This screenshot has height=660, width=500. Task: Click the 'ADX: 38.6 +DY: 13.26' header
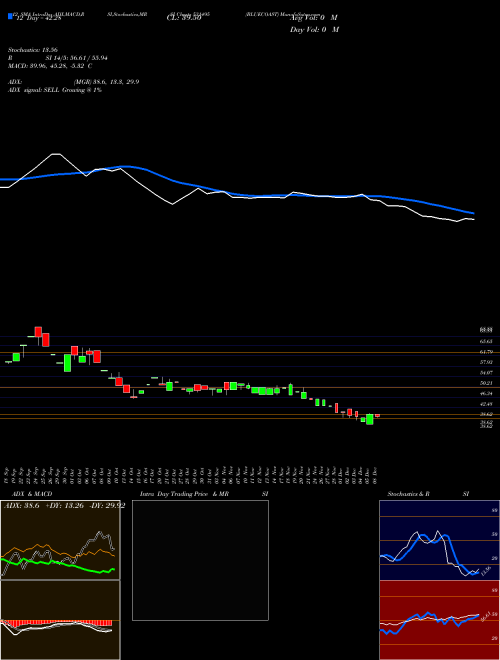pyautogui.click(x=63, y=506)
